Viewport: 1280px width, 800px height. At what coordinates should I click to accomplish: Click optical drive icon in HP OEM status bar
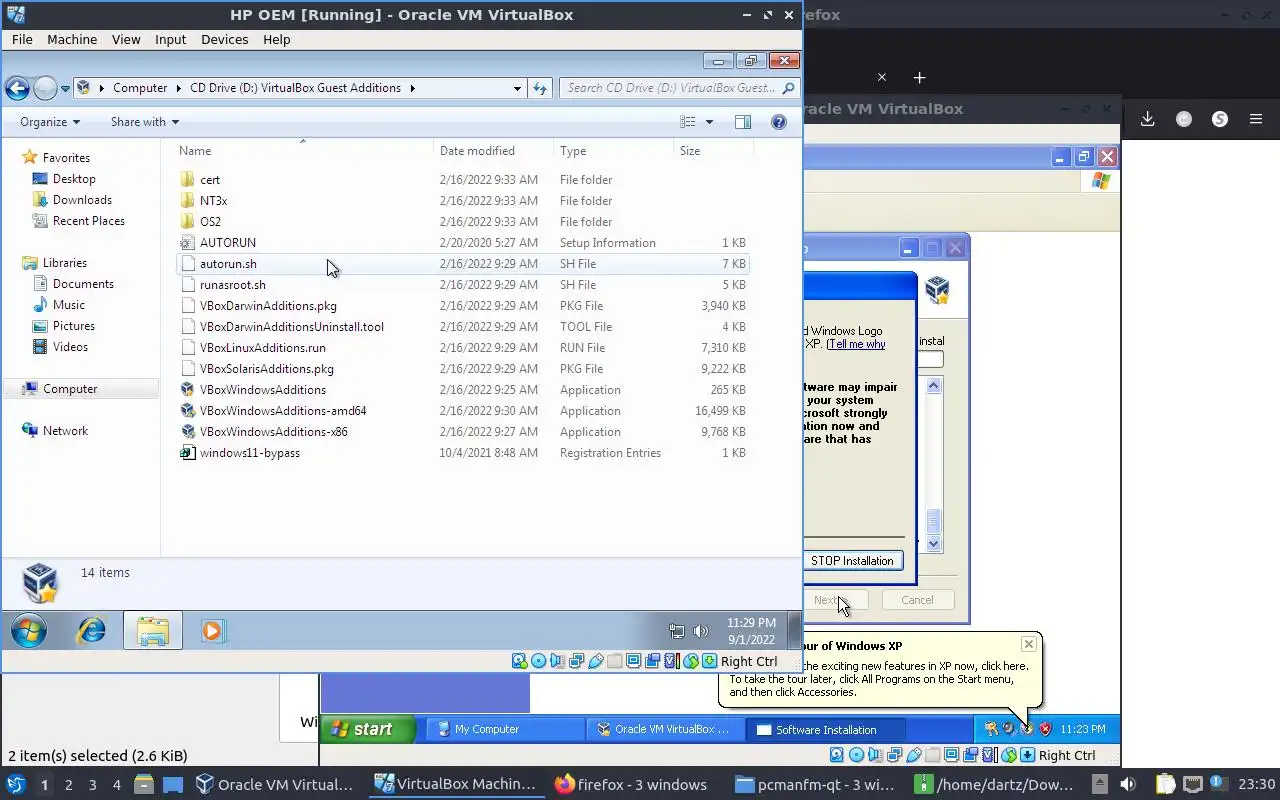[538, 661]
